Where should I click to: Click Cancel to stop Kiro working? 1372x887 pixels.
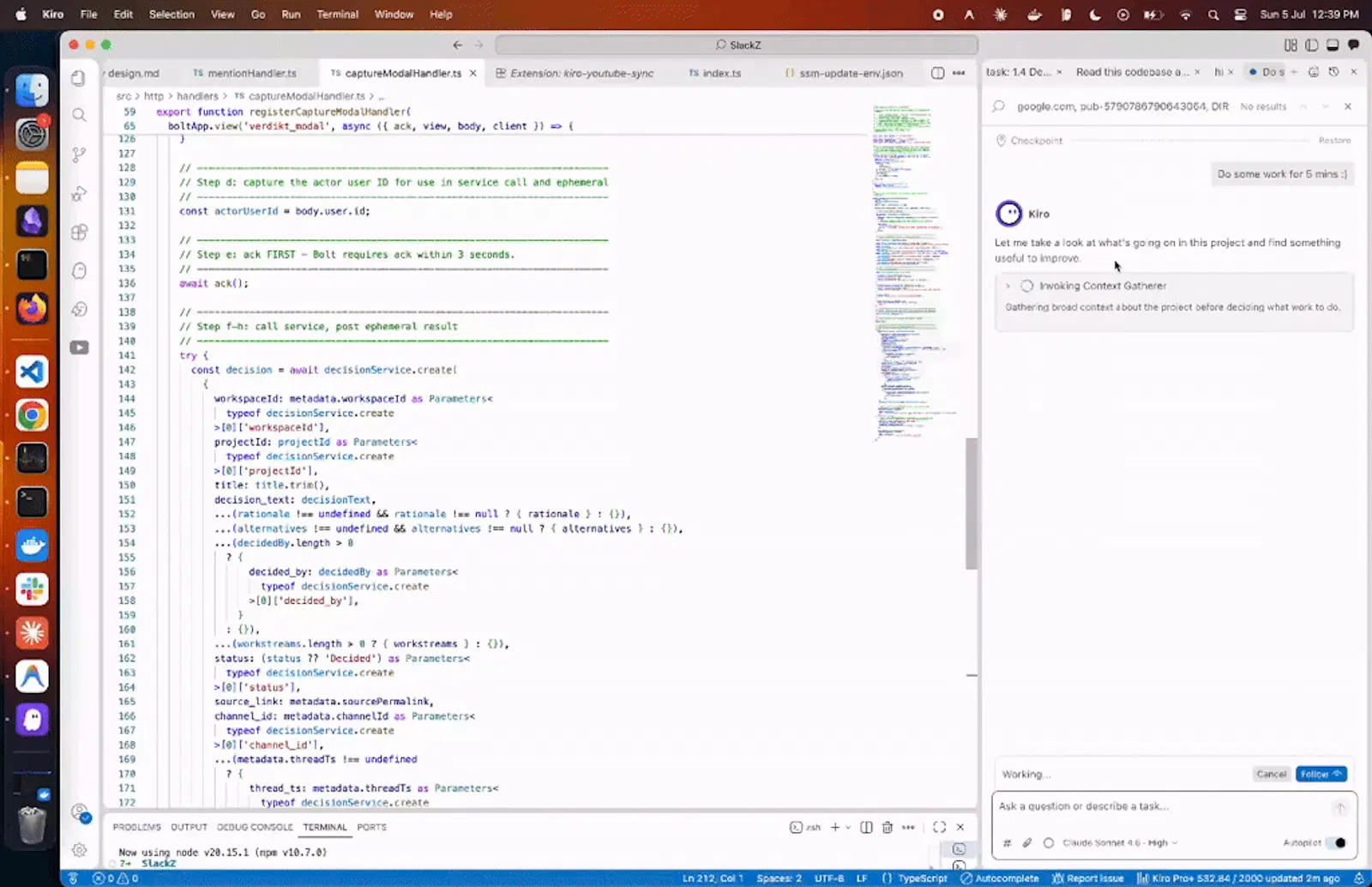1272,774
